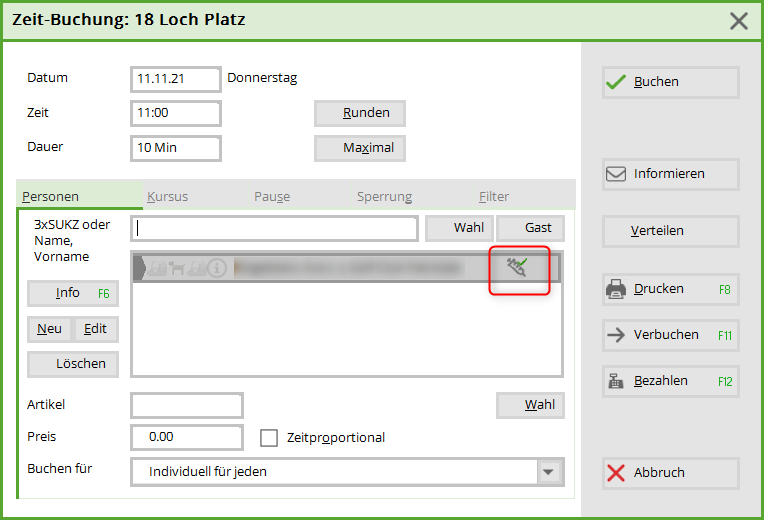Click the Preis field showing 0.00
The height and width of the screenshot is (520, 764).
pyautogui.click(x=187, y=437)
